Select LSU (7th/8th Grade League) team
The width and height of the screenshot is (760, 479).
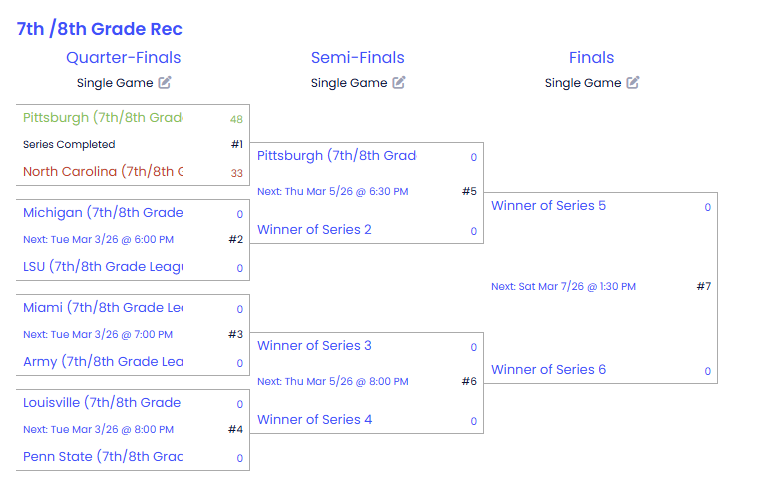click(x=102, y=267)
